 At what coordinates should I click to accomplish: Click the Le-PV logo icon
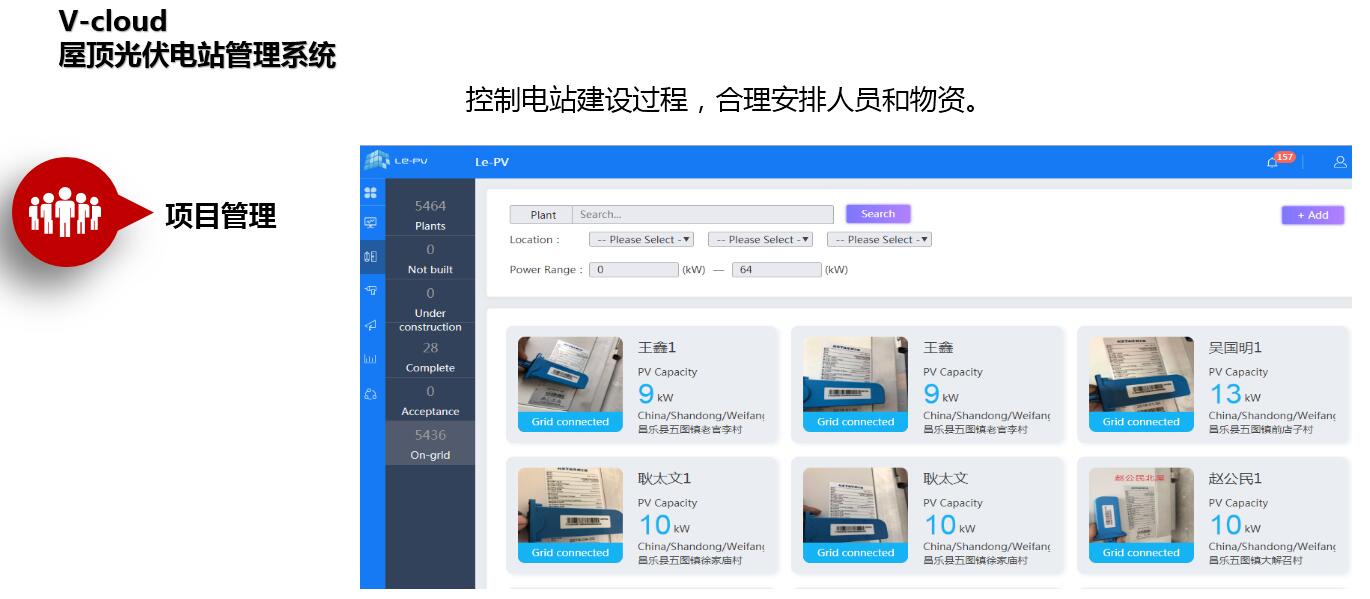pyautogui.click(x=377, y=161)
